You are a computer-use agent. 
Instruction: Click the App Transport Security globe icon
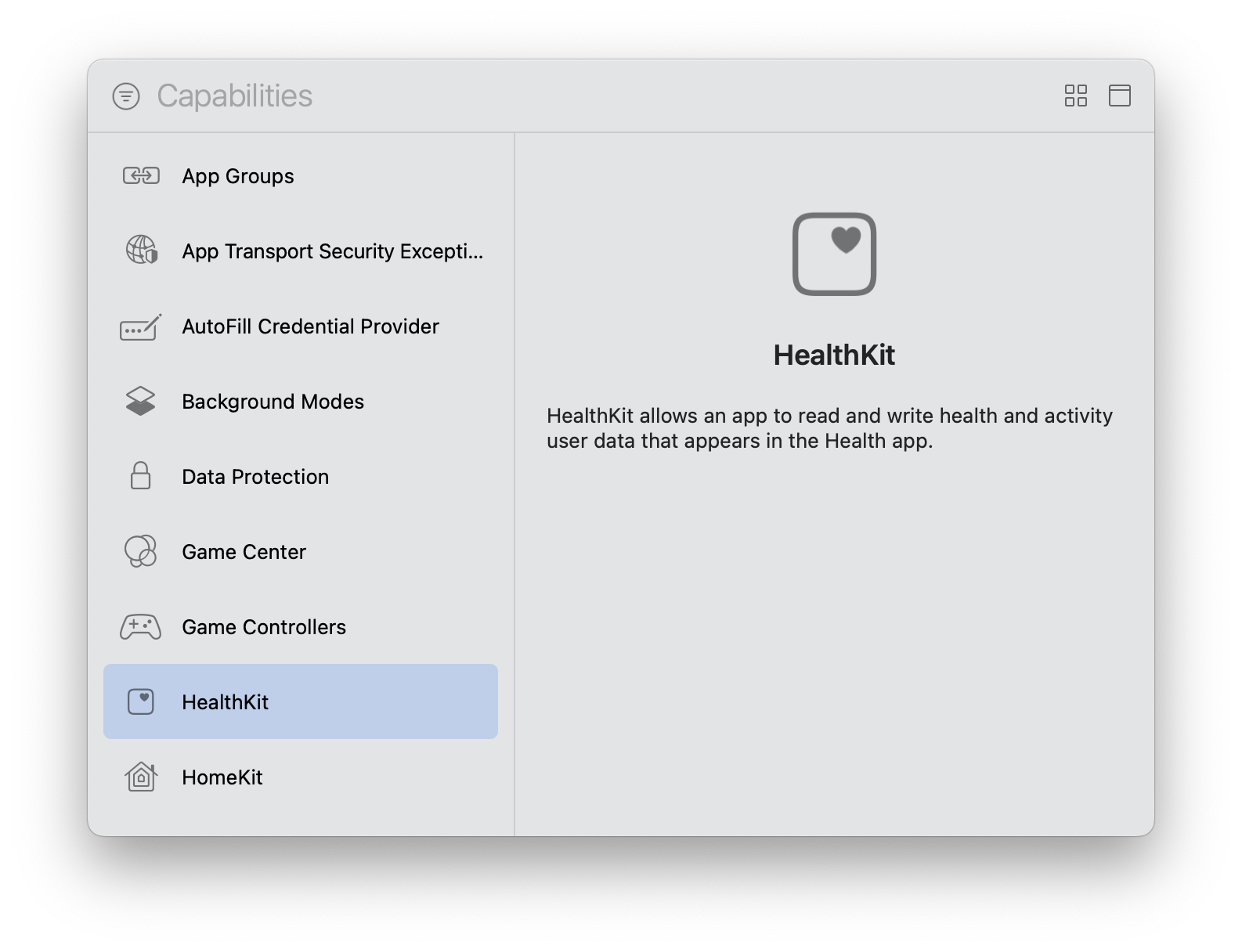point(141,251)
